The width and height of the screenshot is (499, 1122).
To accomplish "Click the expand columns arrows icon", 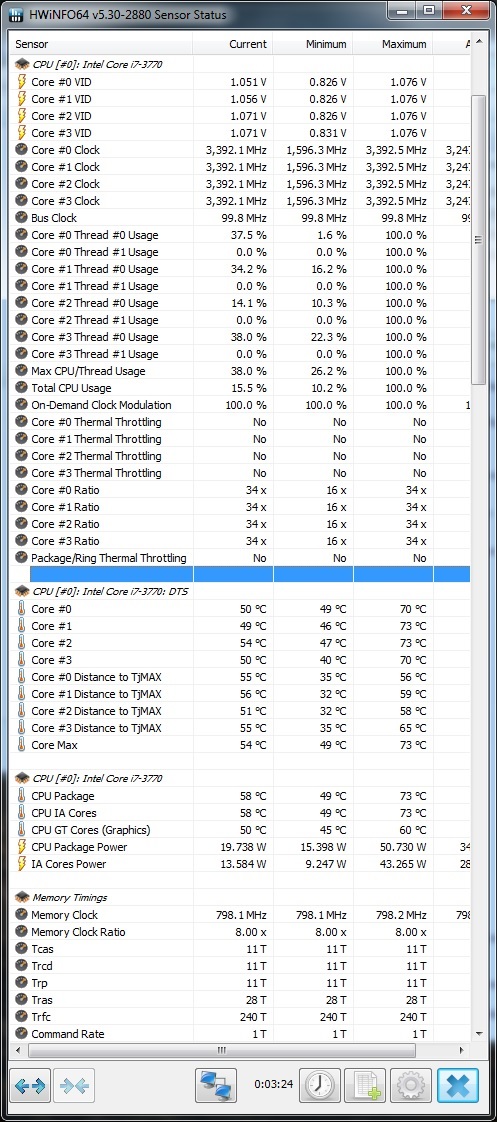I will (30, 1085).
